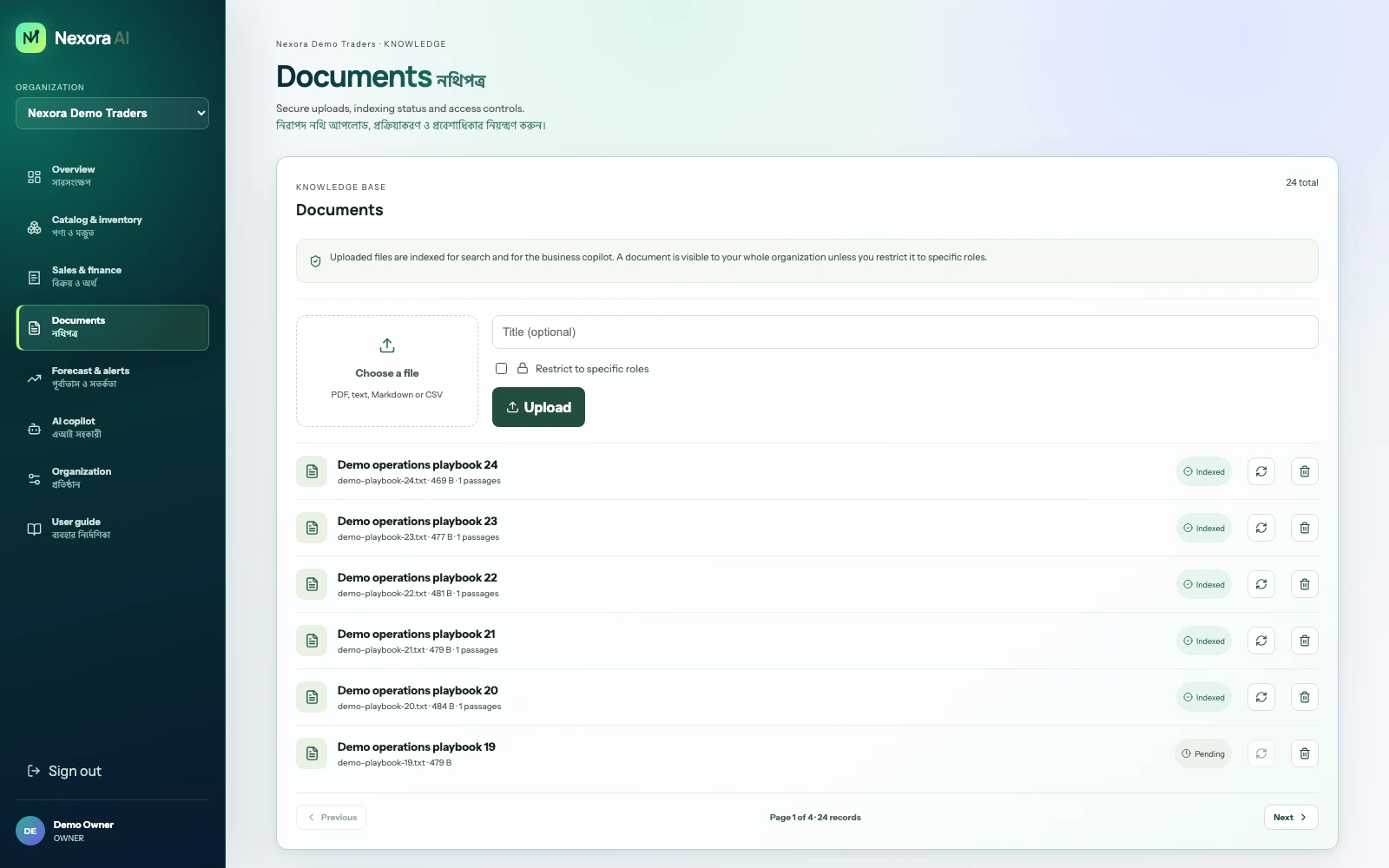Click the Nexora AI logo icon
The image size is (1389, 868).
(30, 37)
